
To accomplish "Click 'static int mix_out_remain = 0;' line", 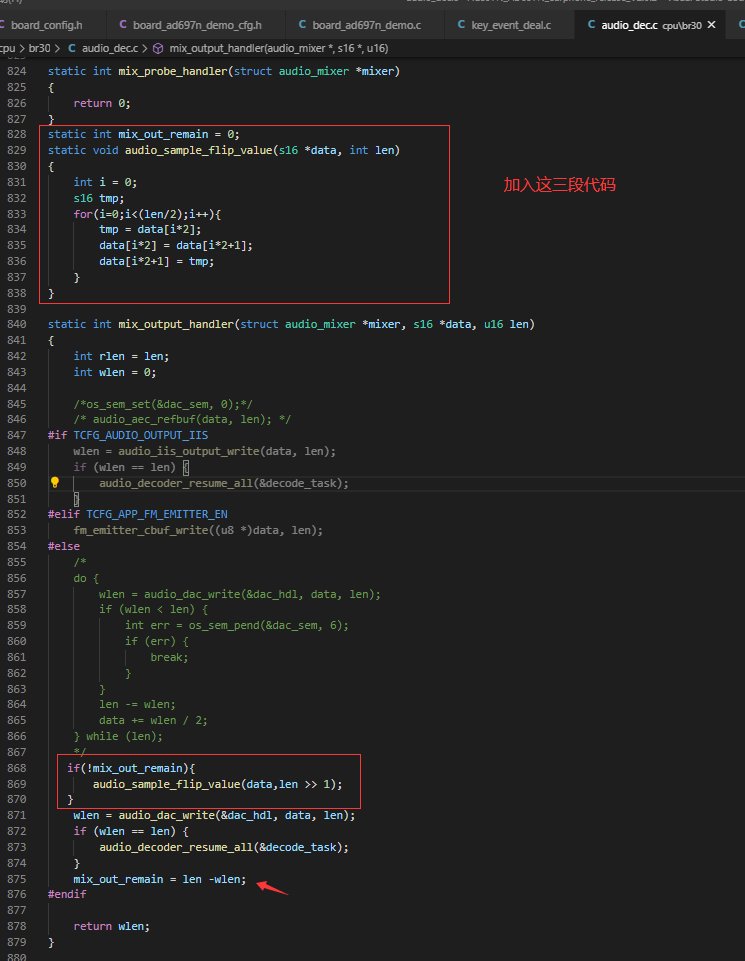I will coord(144,134).
